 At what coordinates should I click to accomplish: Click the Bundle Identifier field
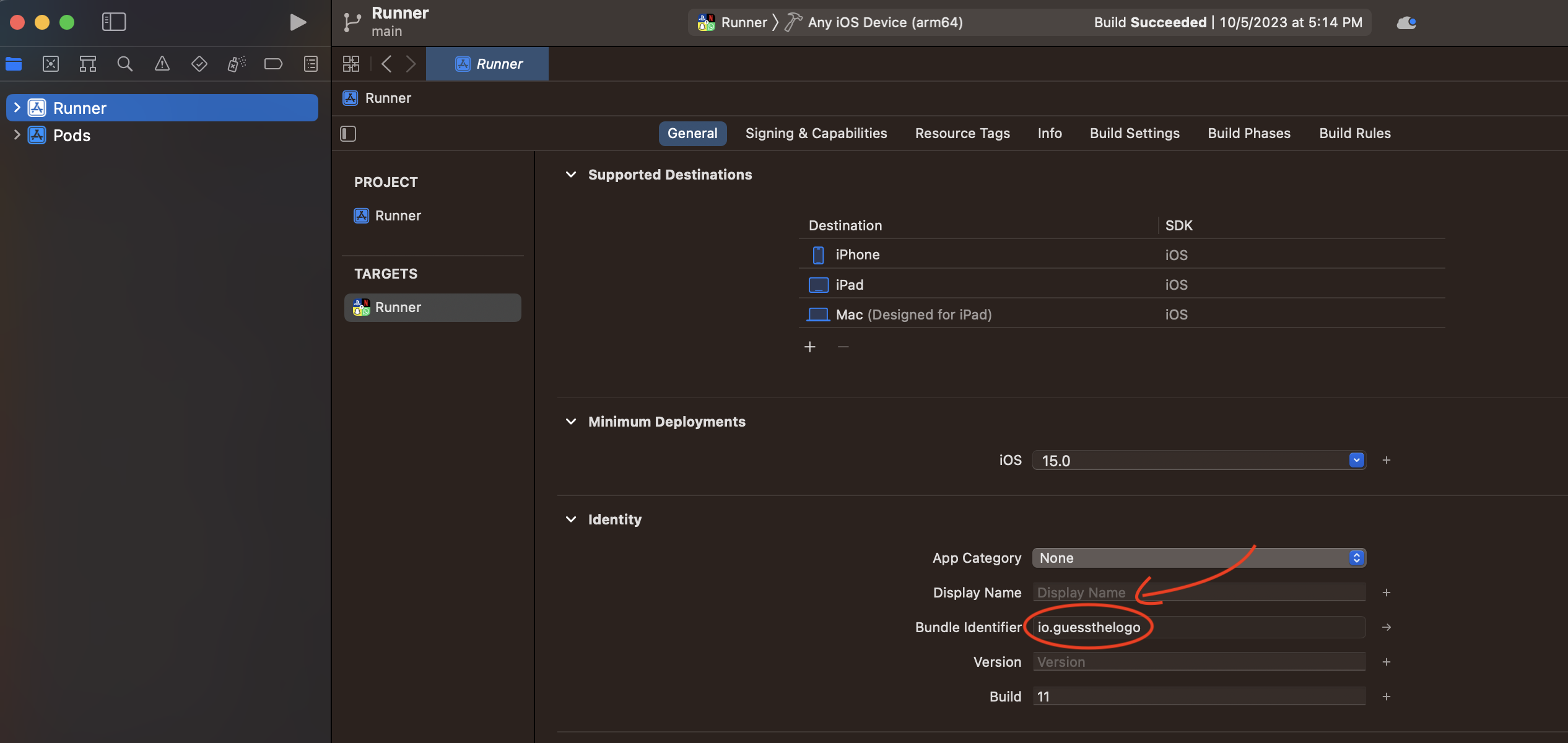(x=1199, y=627)
